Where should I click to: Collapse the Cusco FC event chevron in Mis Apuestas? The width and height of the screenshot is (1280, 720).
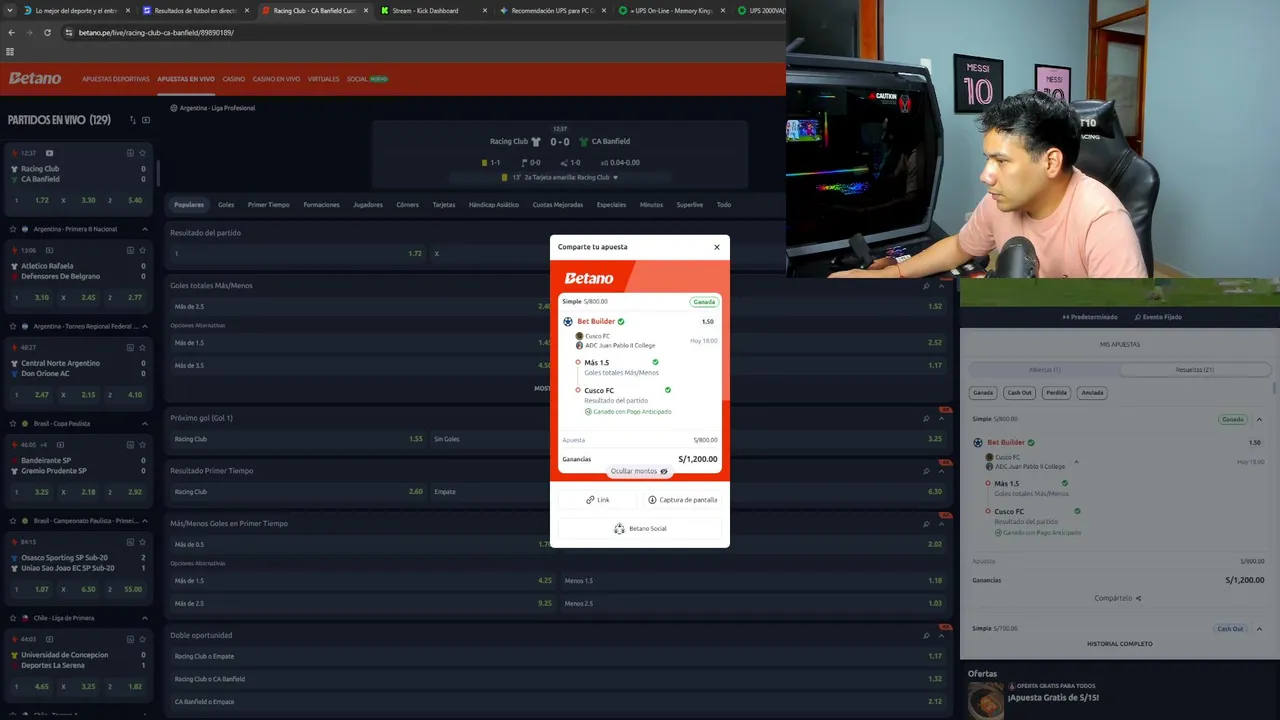click(1076, 462)
